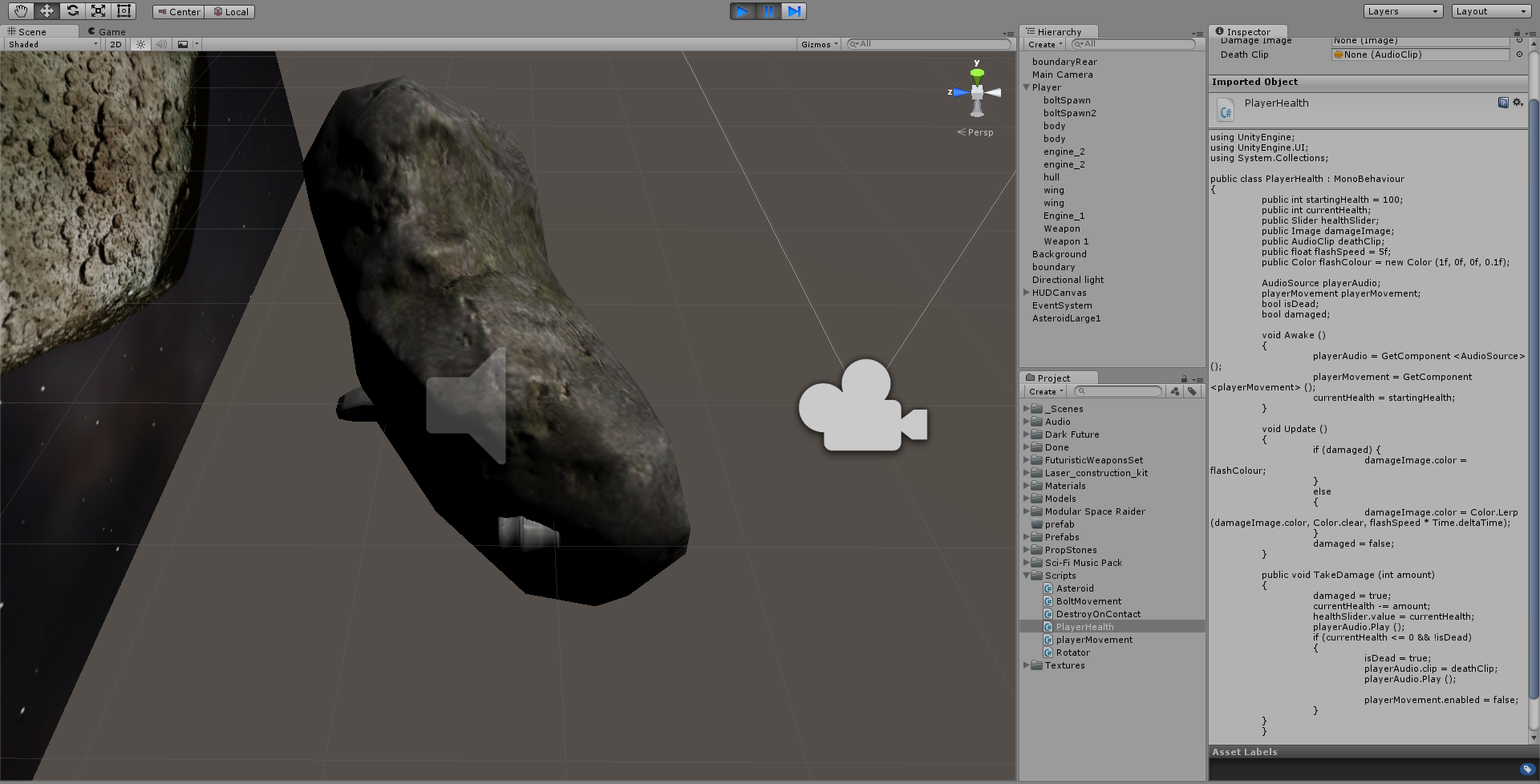
Task: Select the Move tool
Action: [47, 11]
